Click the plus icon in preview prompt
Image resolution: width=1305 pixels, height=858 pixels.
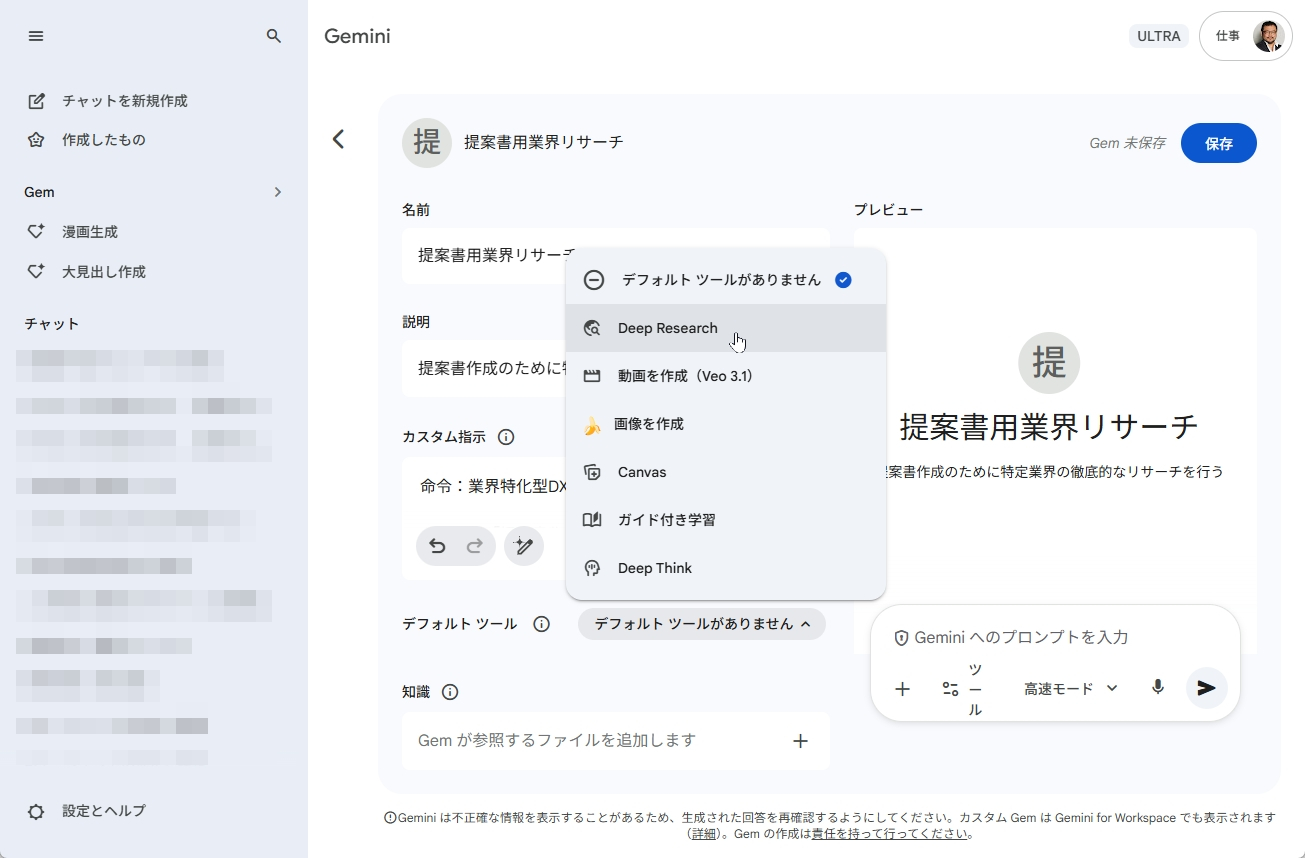click(x=902, y=689)
